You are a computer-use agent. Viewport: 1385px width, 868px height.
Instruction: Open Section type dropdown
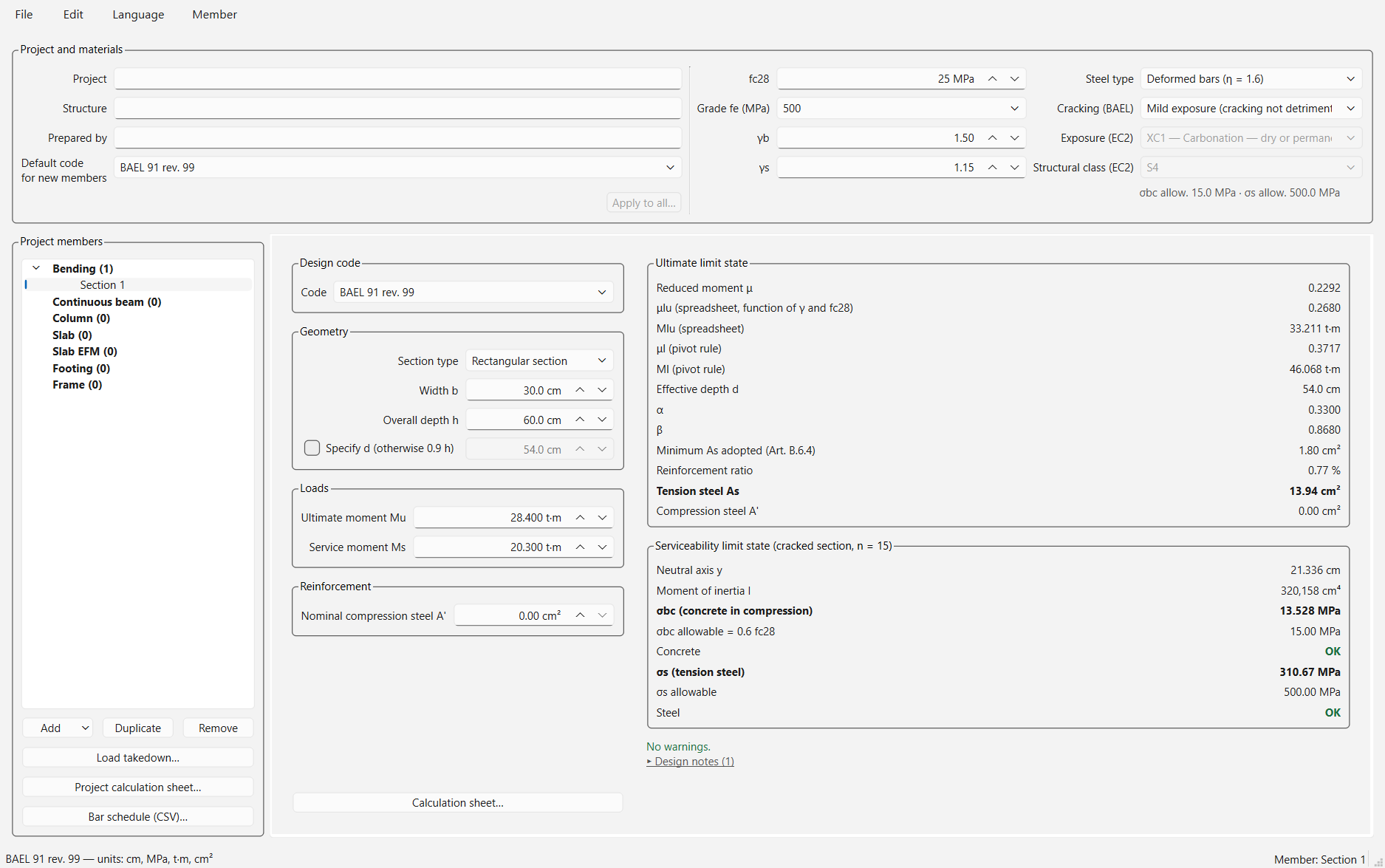[540, 361]
